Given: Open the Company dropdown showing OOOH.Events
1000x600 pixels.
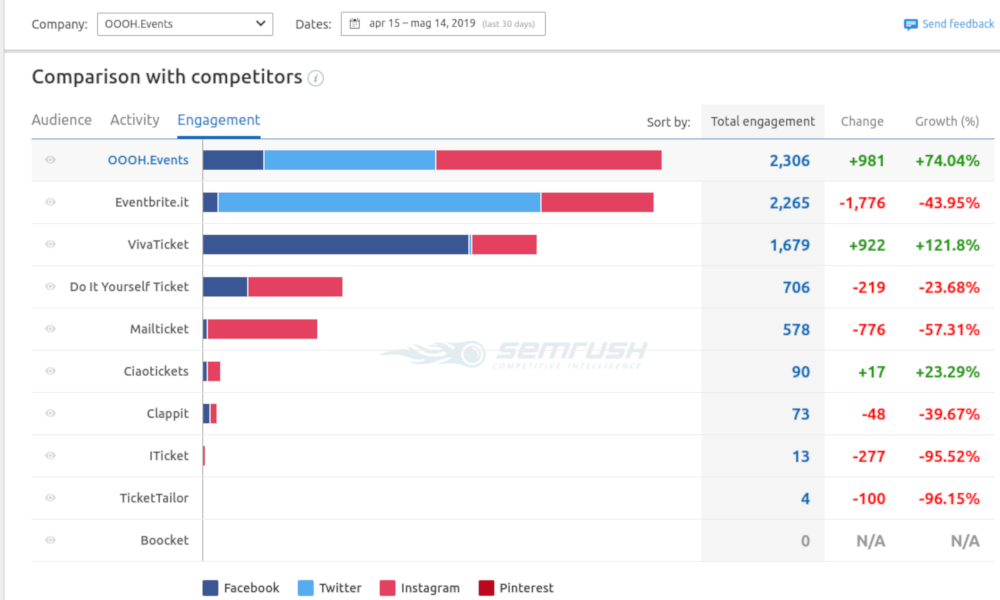Looking at the screenshot, I should 185,23.
